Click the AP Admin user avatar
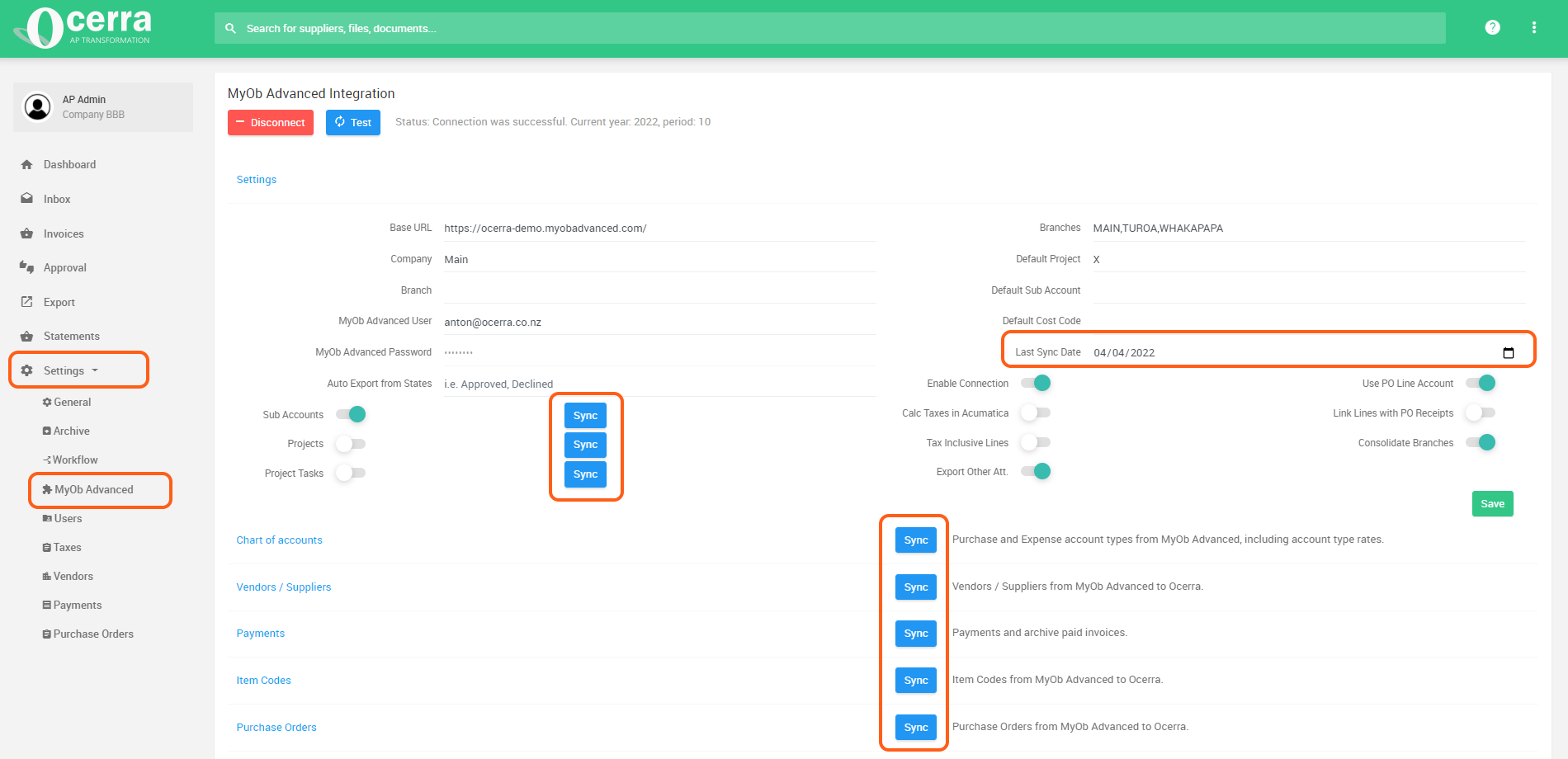 pos(37,106)
